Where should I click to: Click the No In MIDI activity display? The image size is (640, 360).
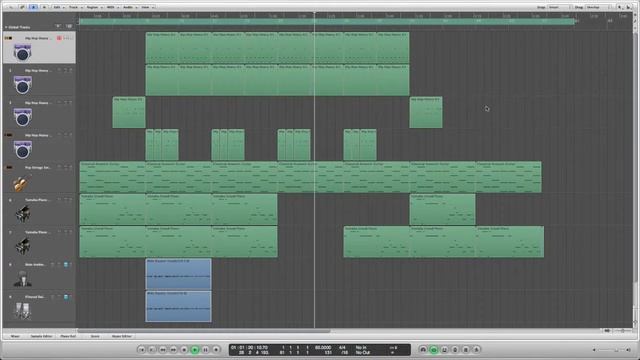click(361, 347)
